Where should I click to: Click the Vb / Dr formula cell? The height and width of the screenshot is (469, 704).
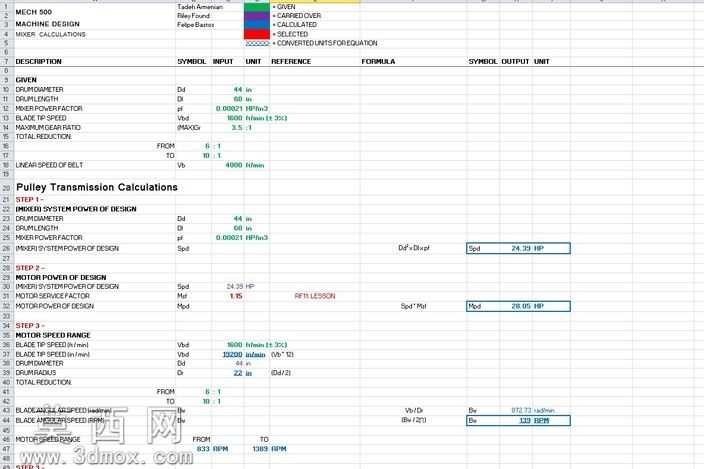pyautogui.click(x=414, y=411)
